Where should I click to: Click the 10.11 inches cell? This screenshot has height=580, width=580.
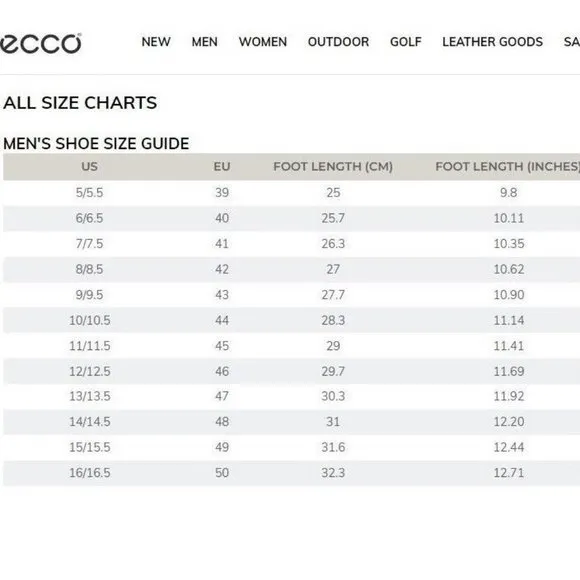pos(509,218)
